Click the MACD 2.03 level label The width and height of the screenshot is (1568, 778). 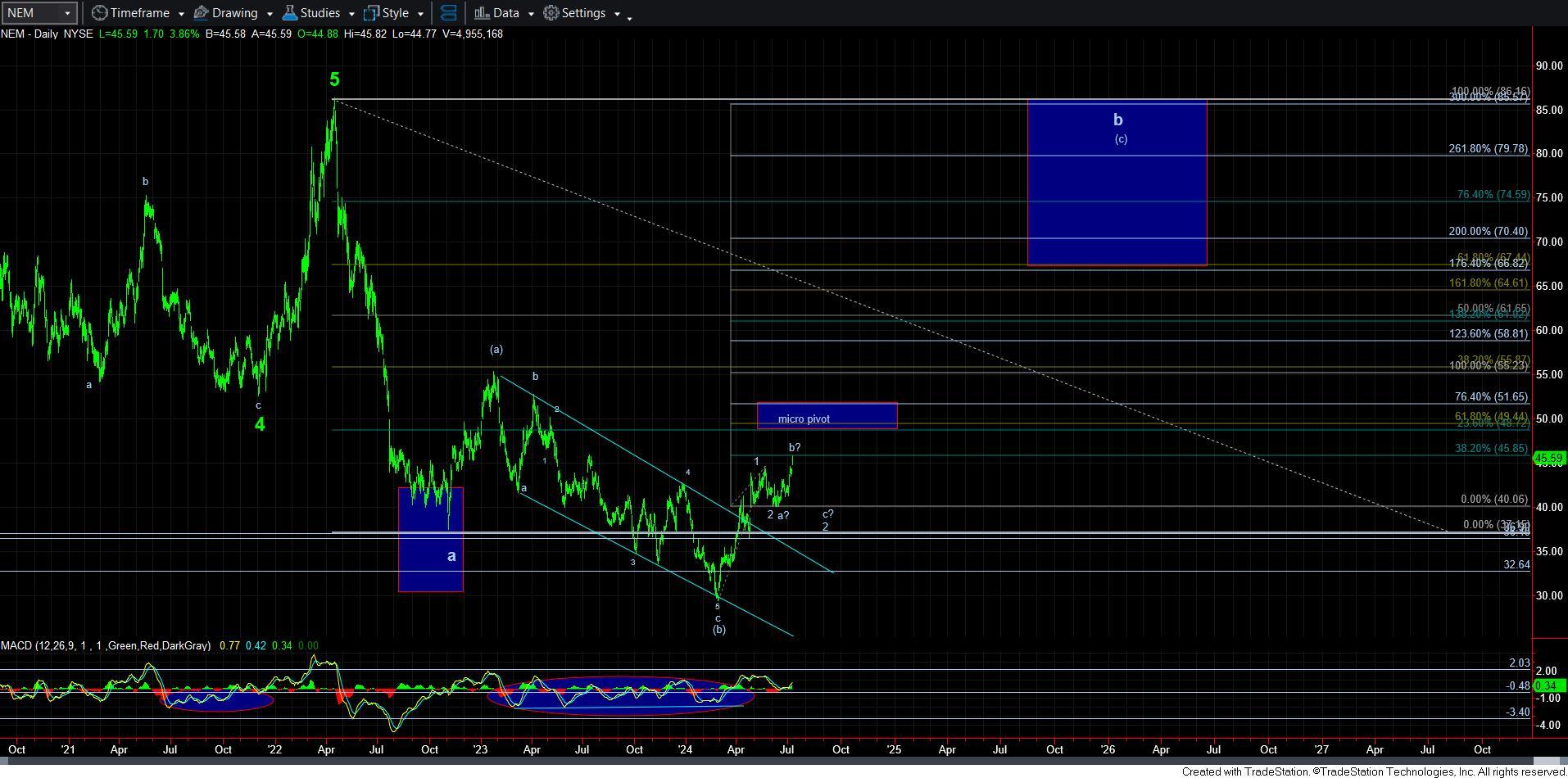click(1519, 663)
